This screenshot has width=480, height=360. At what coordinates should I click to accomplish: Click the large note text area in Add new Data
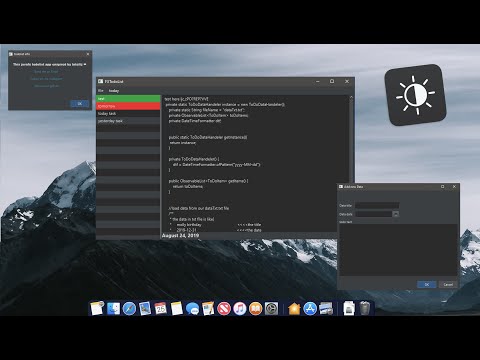click(398, 250)
